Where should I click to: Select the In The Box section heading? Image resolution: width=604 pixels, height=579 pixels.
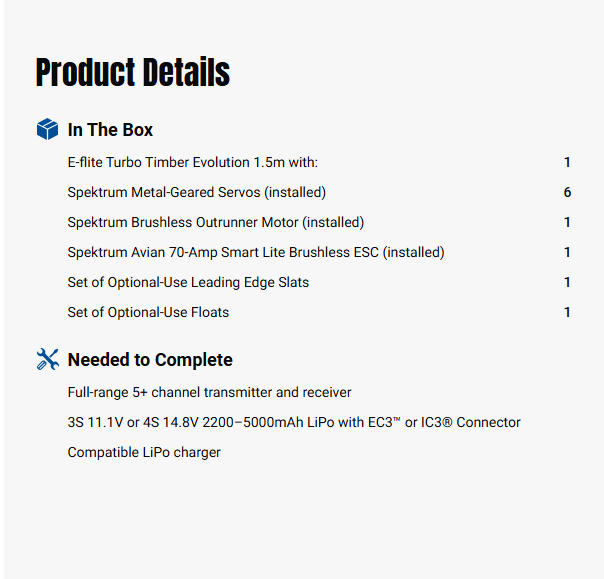click(x=110, y=130)
